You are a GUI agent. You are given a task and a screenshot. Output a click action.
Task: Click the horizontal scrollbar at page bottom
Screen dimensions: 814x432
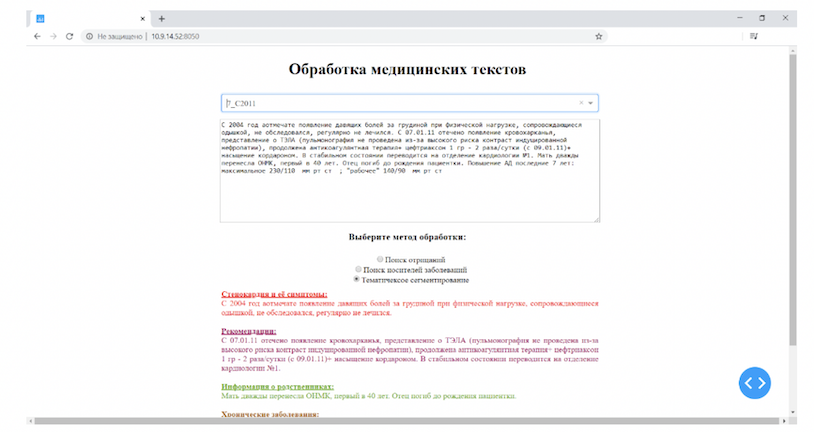400,421
